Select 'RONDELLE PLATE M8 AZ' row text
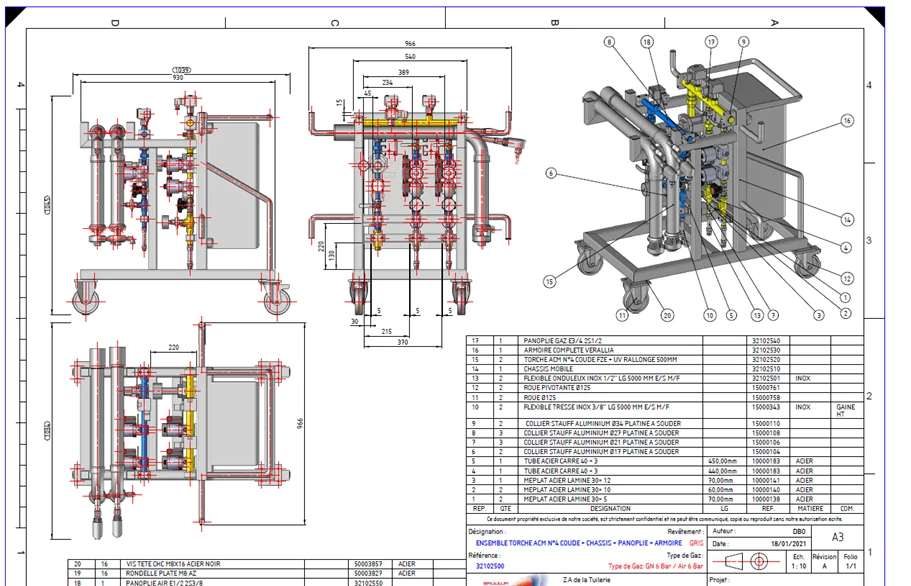Image resolution: width=911 pixels, height=586 pixels. (159, 573)
